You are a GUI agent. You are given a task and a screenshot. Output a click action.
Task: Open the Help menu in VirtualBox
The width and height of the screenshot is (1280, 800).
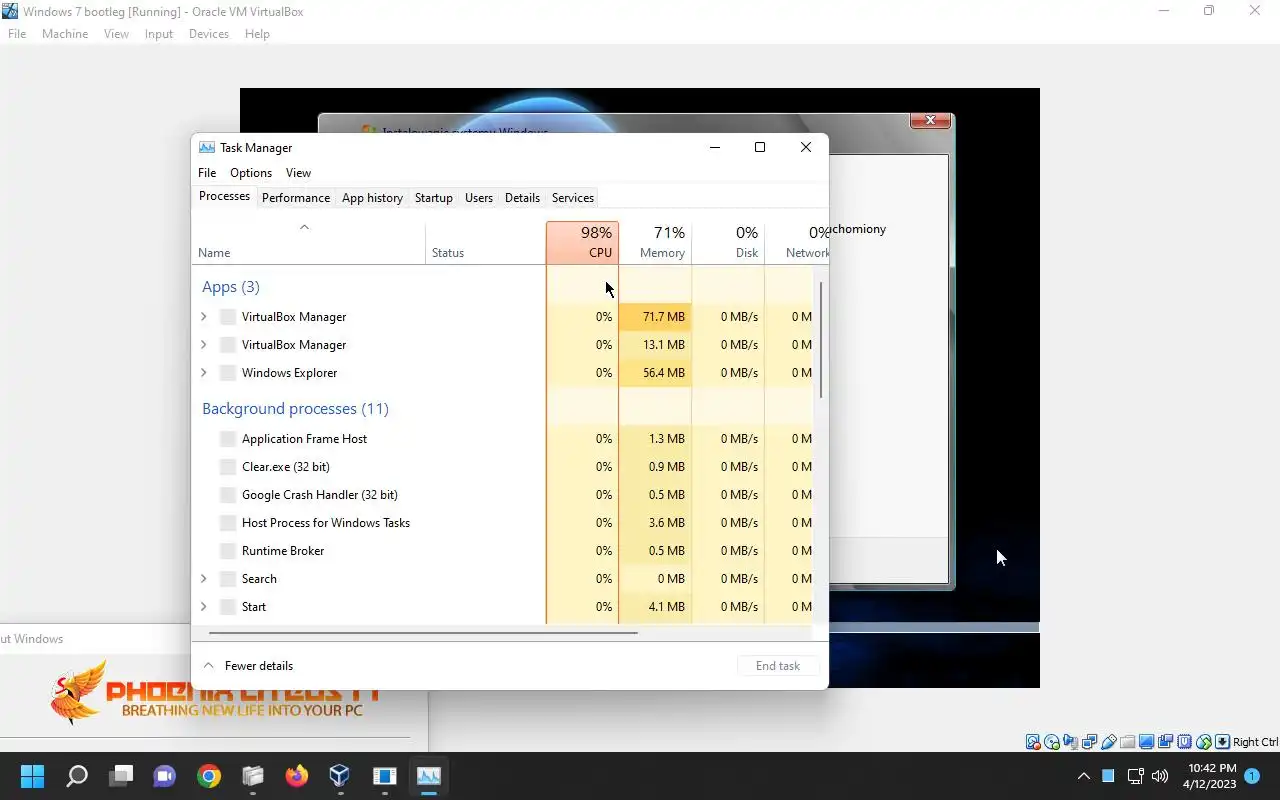(257, 34)
